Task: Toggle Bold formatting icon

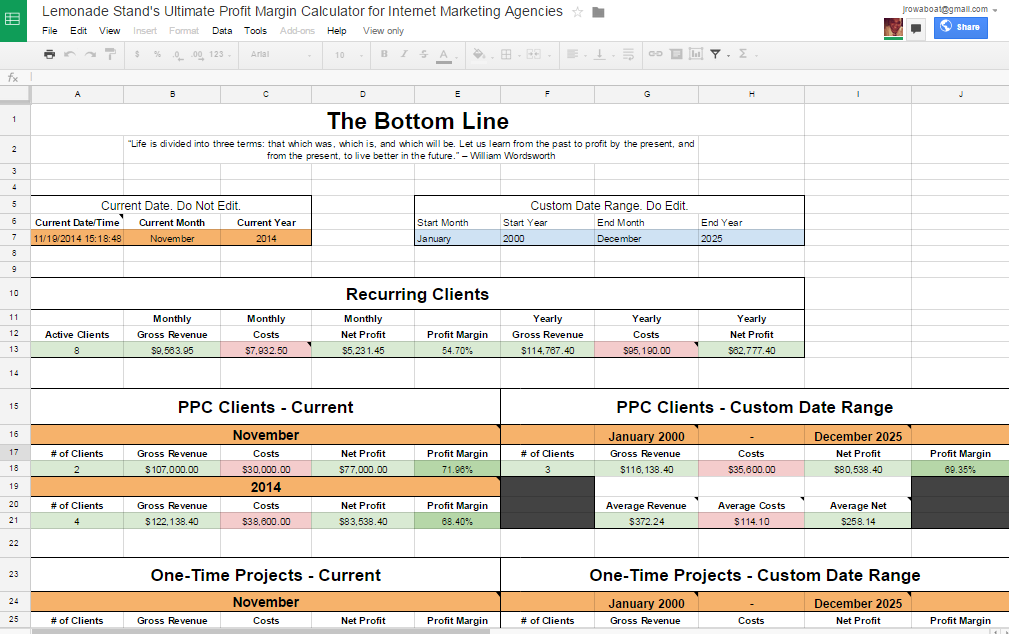Action: tap(384, 54)
